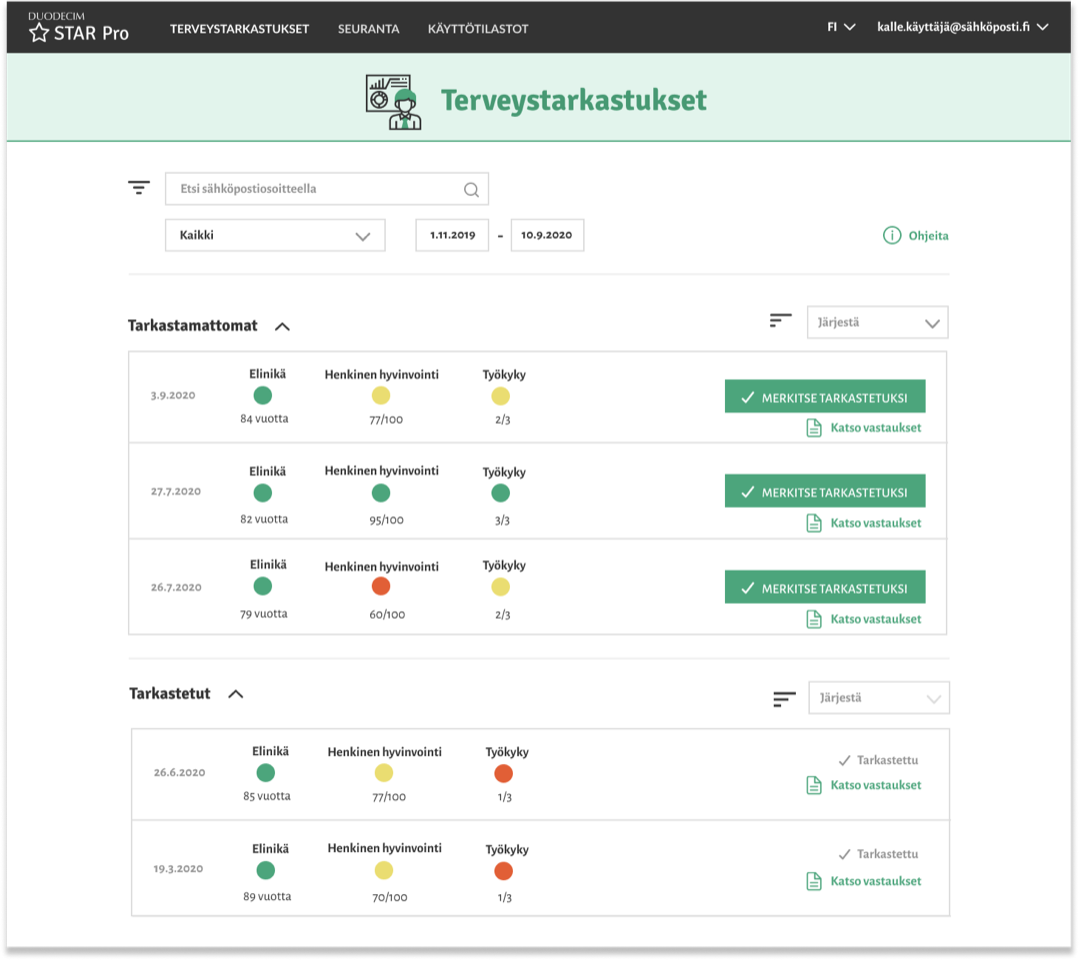Open Katso vastaukset for 19.3.2020
1079x960 pixels.
[x=876, y=882]
